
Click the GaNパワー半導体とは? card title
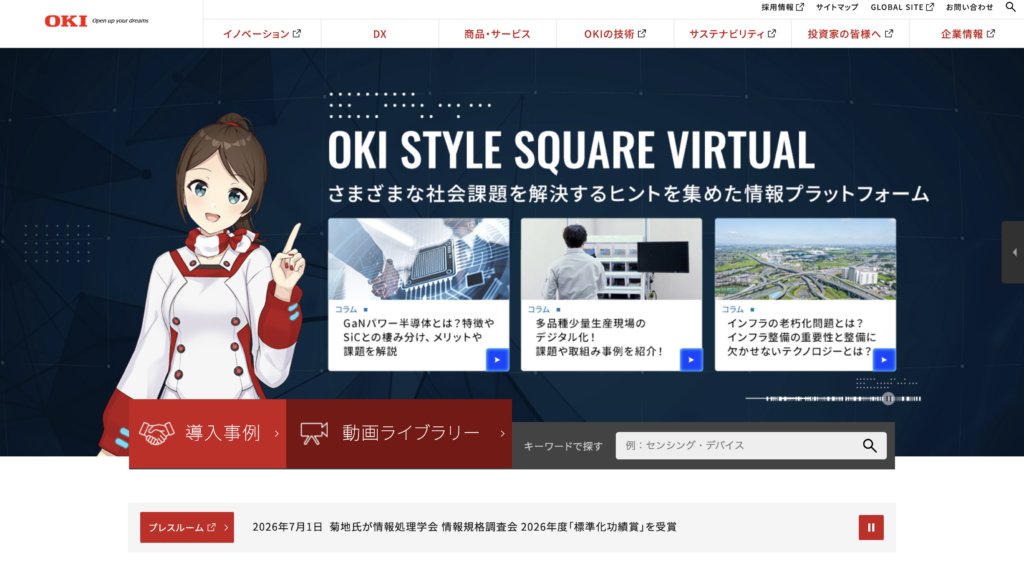[x=419, y=337]
